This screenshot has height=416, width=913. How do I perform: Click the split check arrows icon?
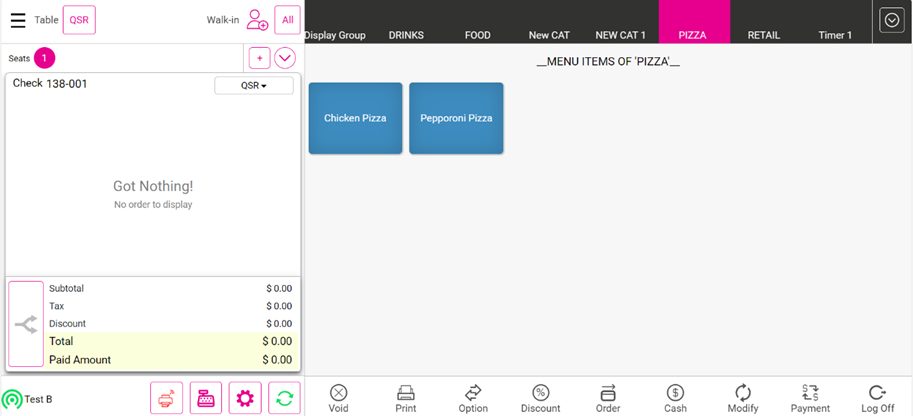(26, 324)
